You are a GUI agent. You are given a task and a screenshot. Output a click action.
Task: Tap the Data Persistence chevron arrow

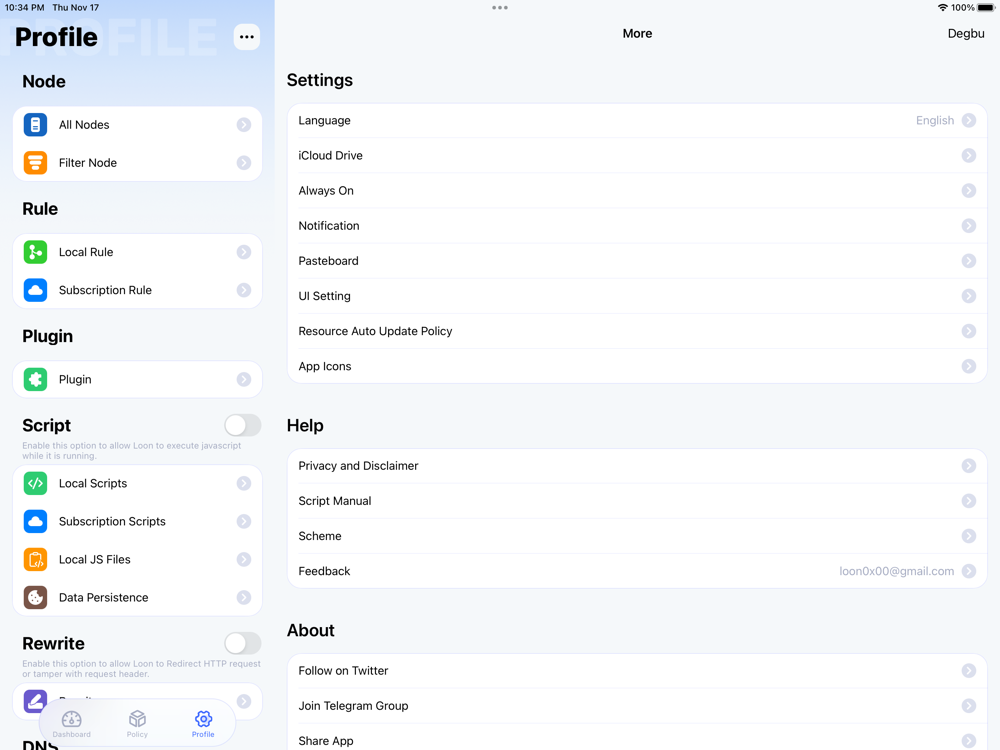(x=244, y=598)
